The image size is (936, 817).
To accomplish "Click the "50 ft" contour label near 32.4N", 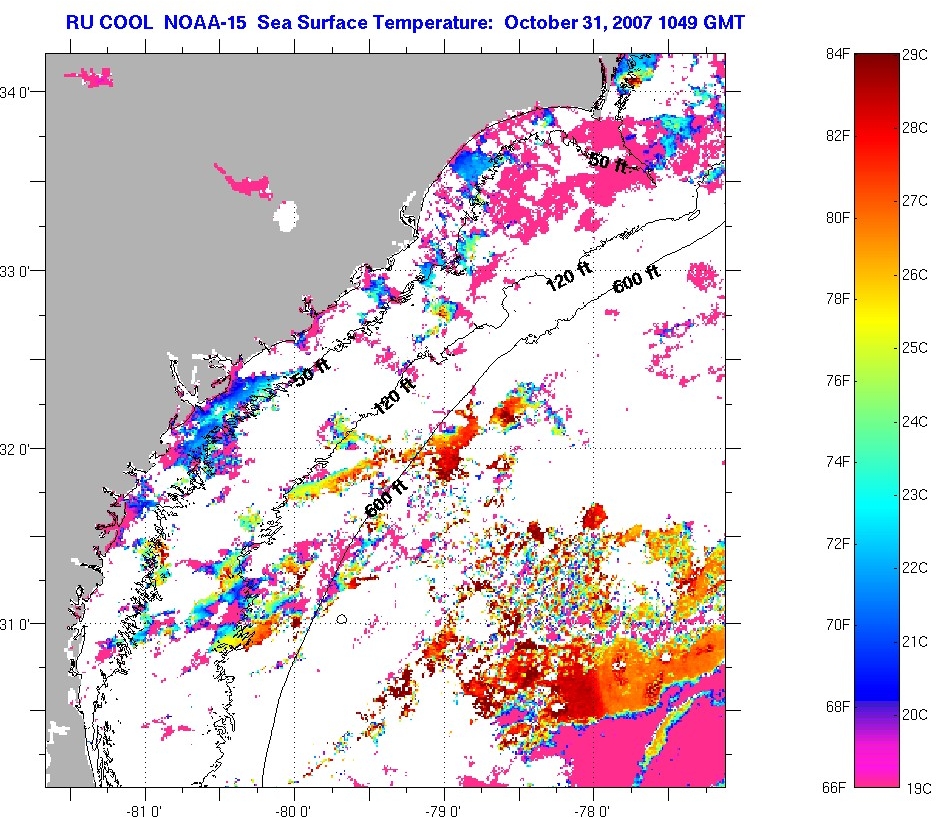I will tap(312, 371).
